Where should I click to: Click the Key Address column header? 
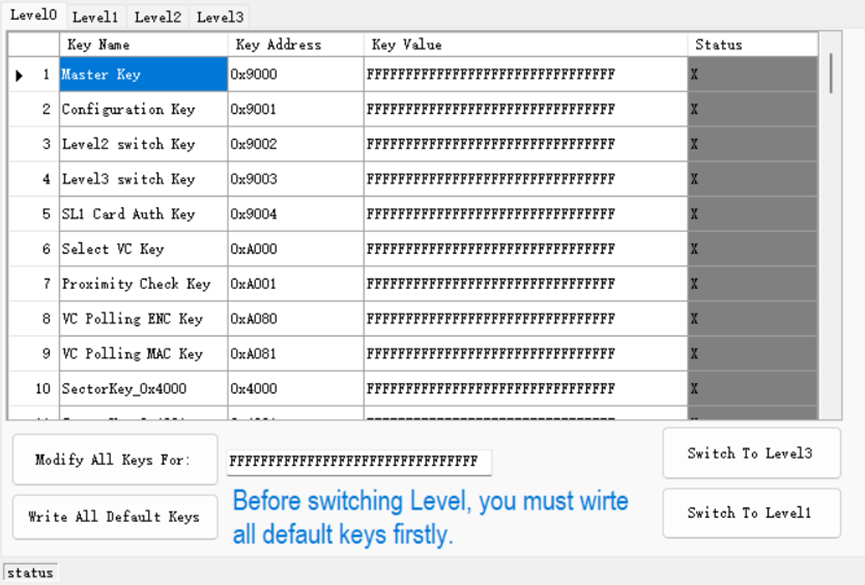[295, 44]
